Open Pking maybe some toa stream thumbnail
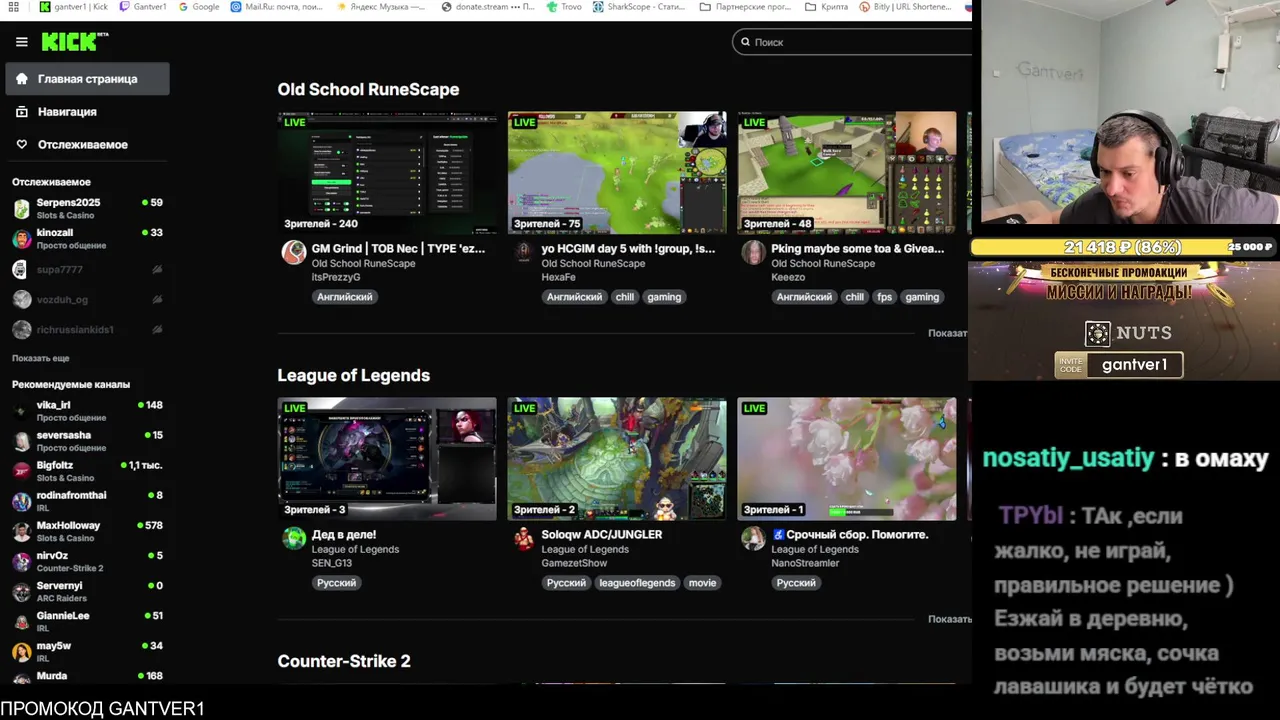Image resolution: width=1280 pixels, height=720 pixels. [x=847, y=173]
